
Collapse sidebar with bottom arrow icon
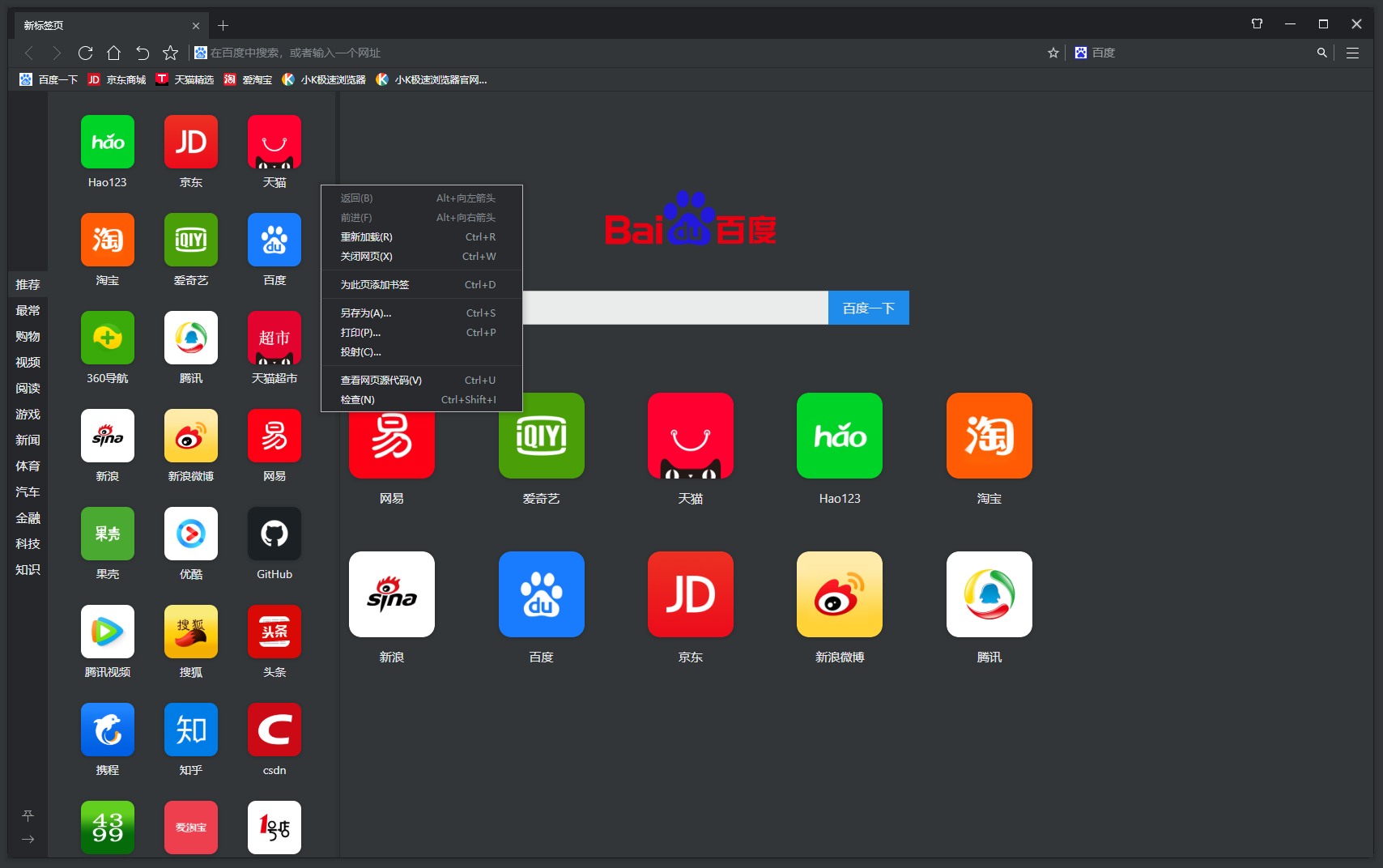click(x=28, y=839)
